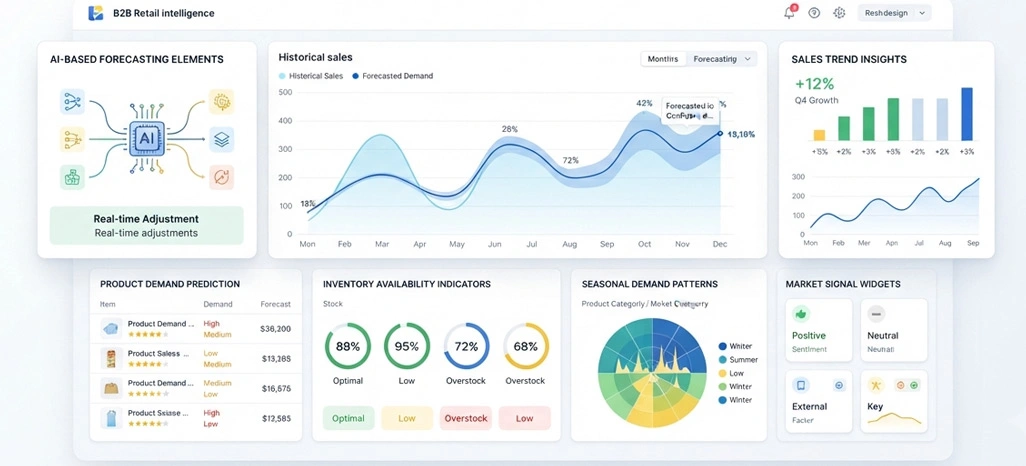Image resolution: width=1026 pixels, height=466 pixels.
Task: Click the $16,575 forecast value
Action: click(x=275, y=389)
